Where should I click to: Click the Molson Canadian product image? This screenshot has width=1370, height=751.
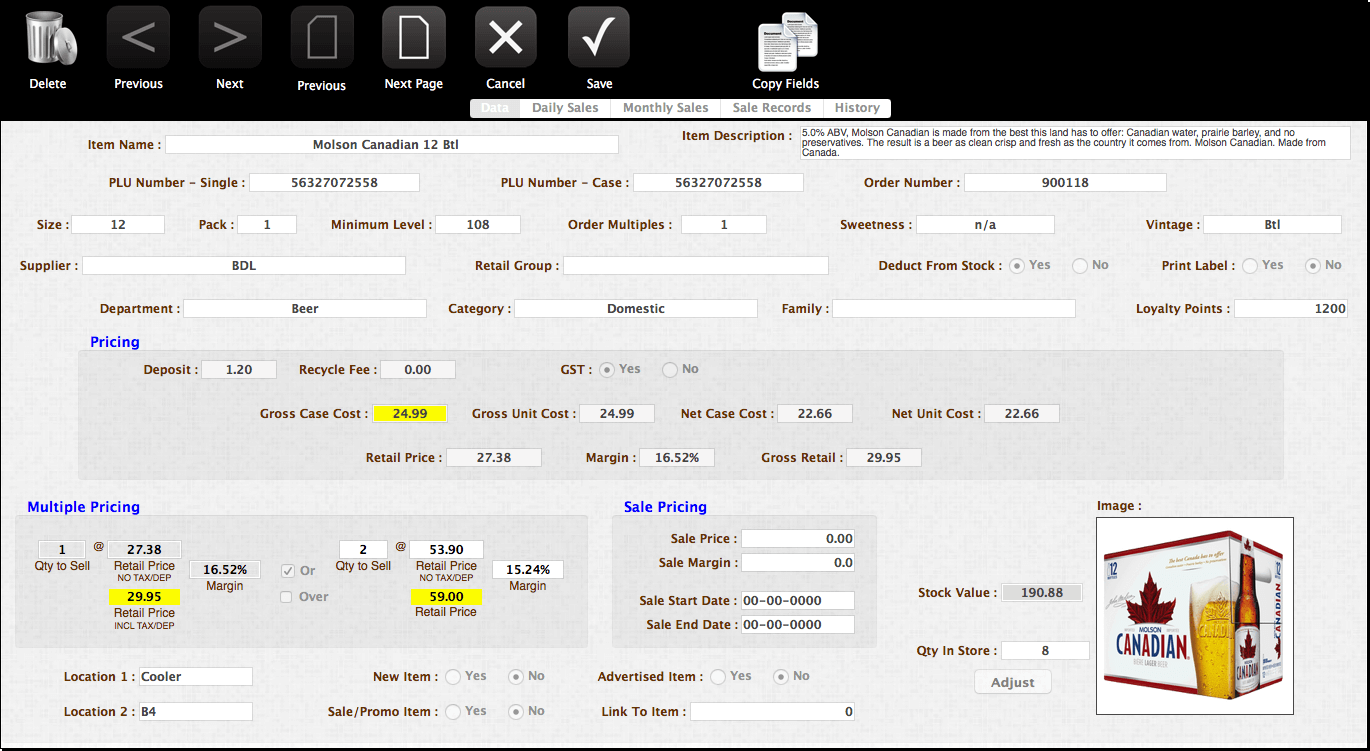tap(1194, 616)
